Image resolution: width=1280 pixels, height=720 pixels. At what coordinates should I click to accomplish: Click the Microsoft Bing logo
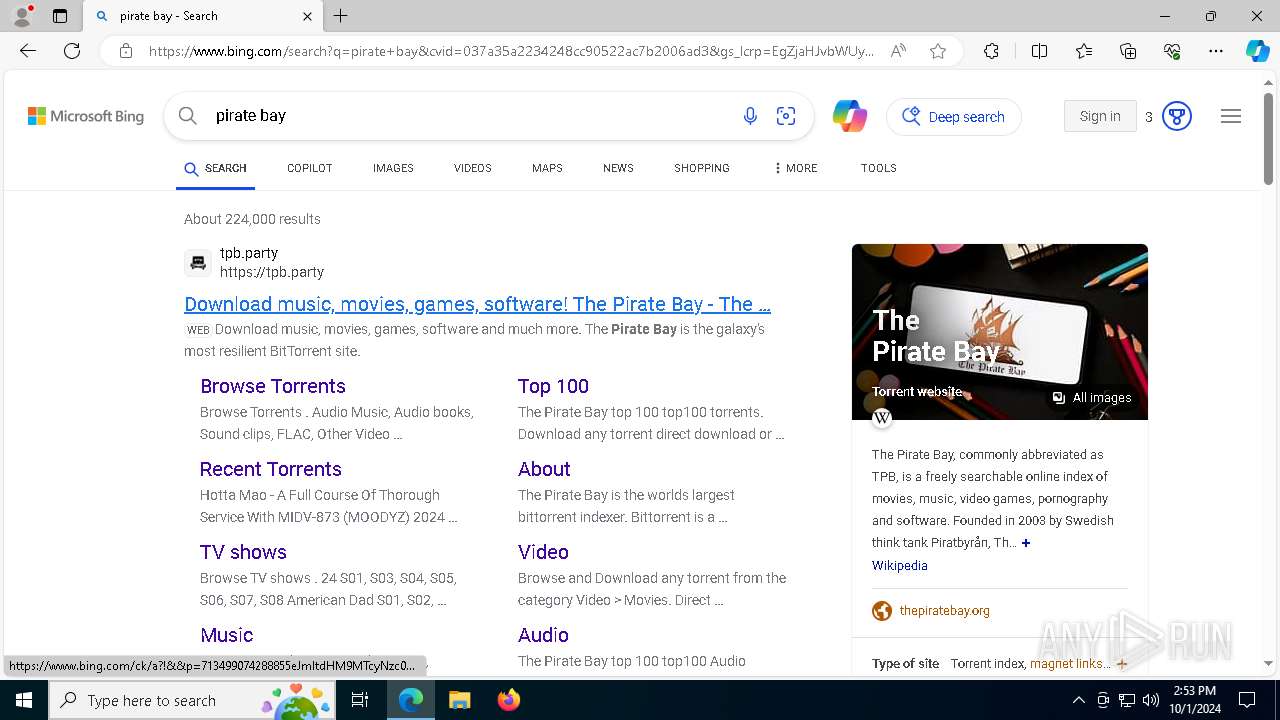coord(86,116)
